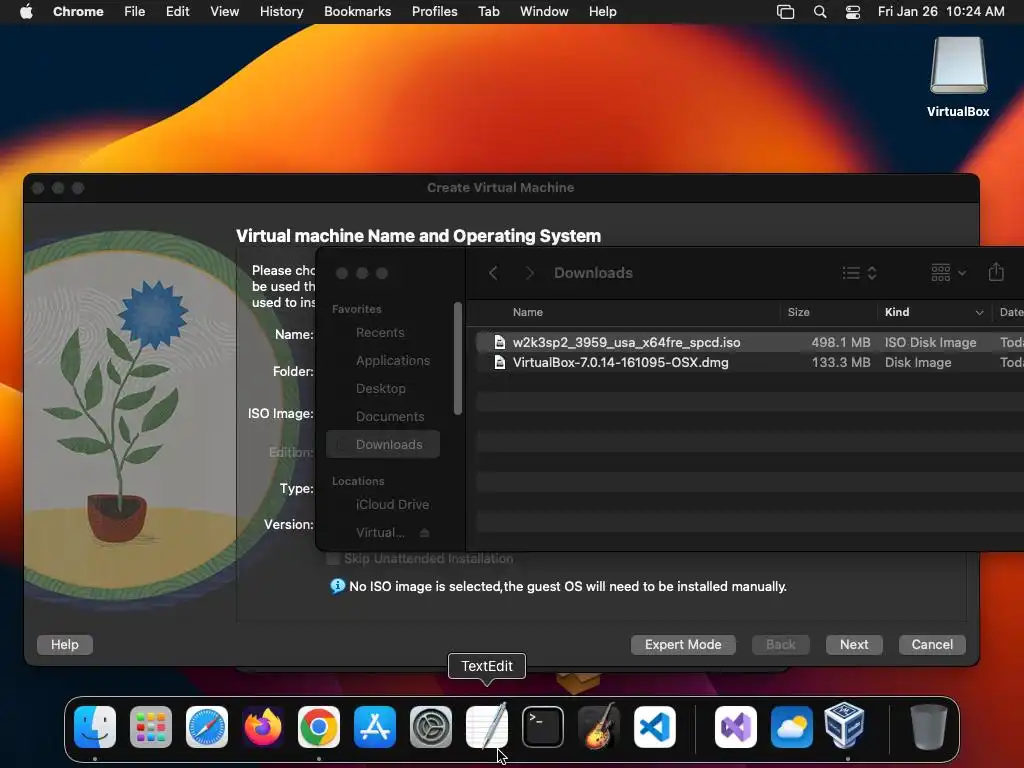The width and height of the screenshot is (1024, 768).
Task: Open Visual Studio purple dock icon
Action: click(x=736, y=727)
